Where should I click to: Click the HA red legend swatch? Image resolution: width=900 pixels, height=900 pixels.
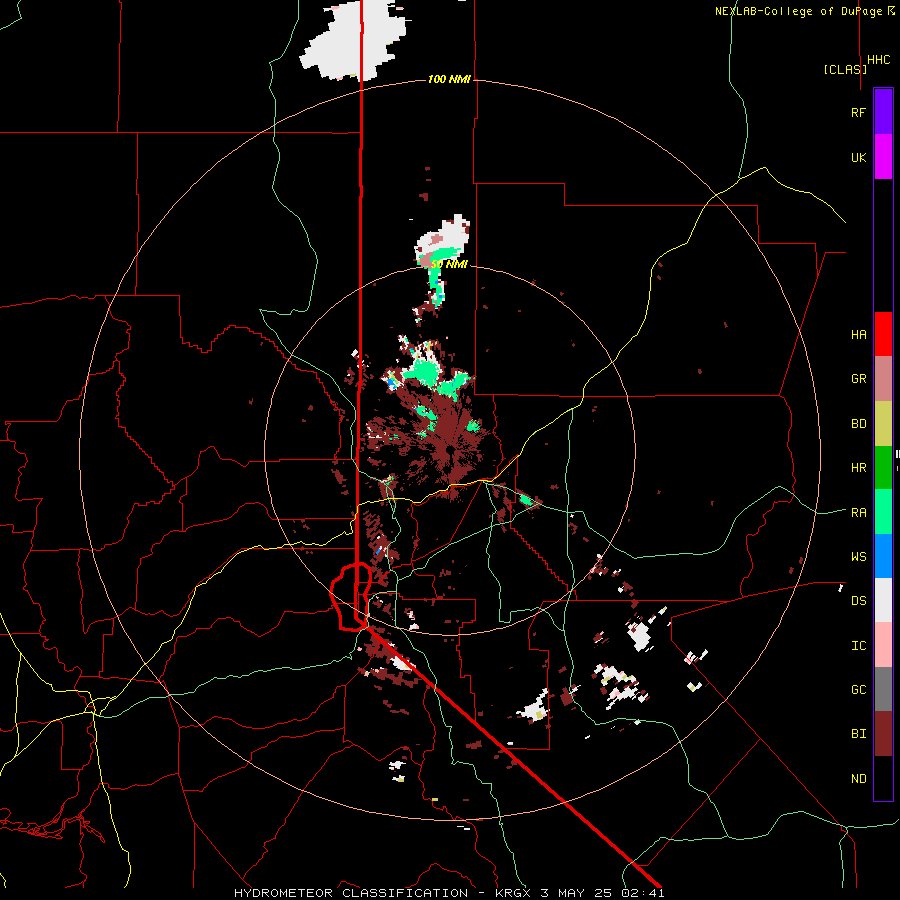[x=883, y=334]
